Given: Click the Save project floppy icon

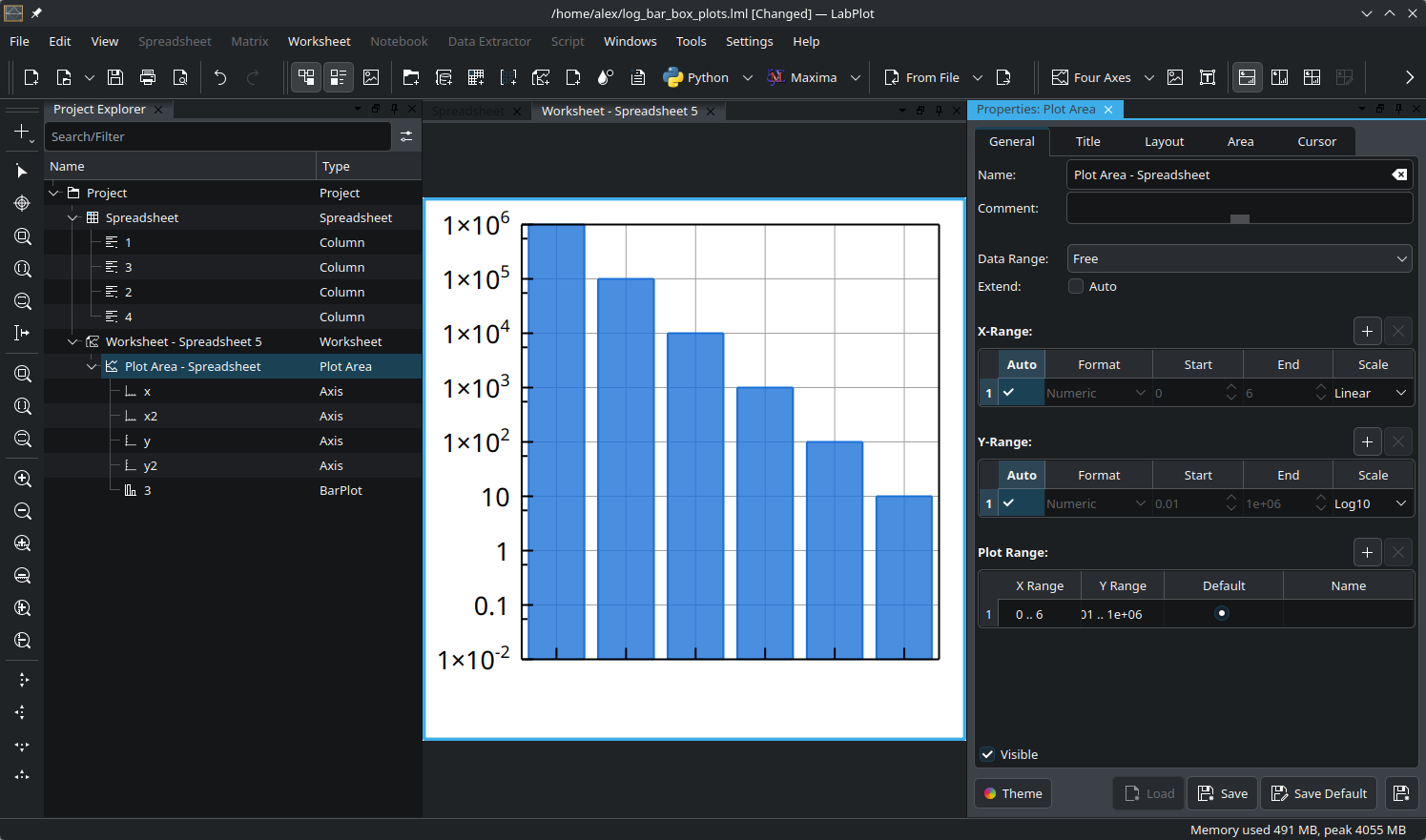Looking at the screenshot, I should tap(115, 77).
